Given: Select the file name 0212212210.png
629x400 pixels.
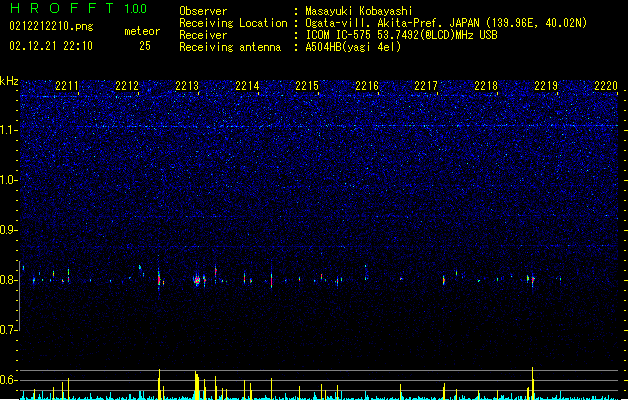Looking at the screenshot, I should 51,27.
